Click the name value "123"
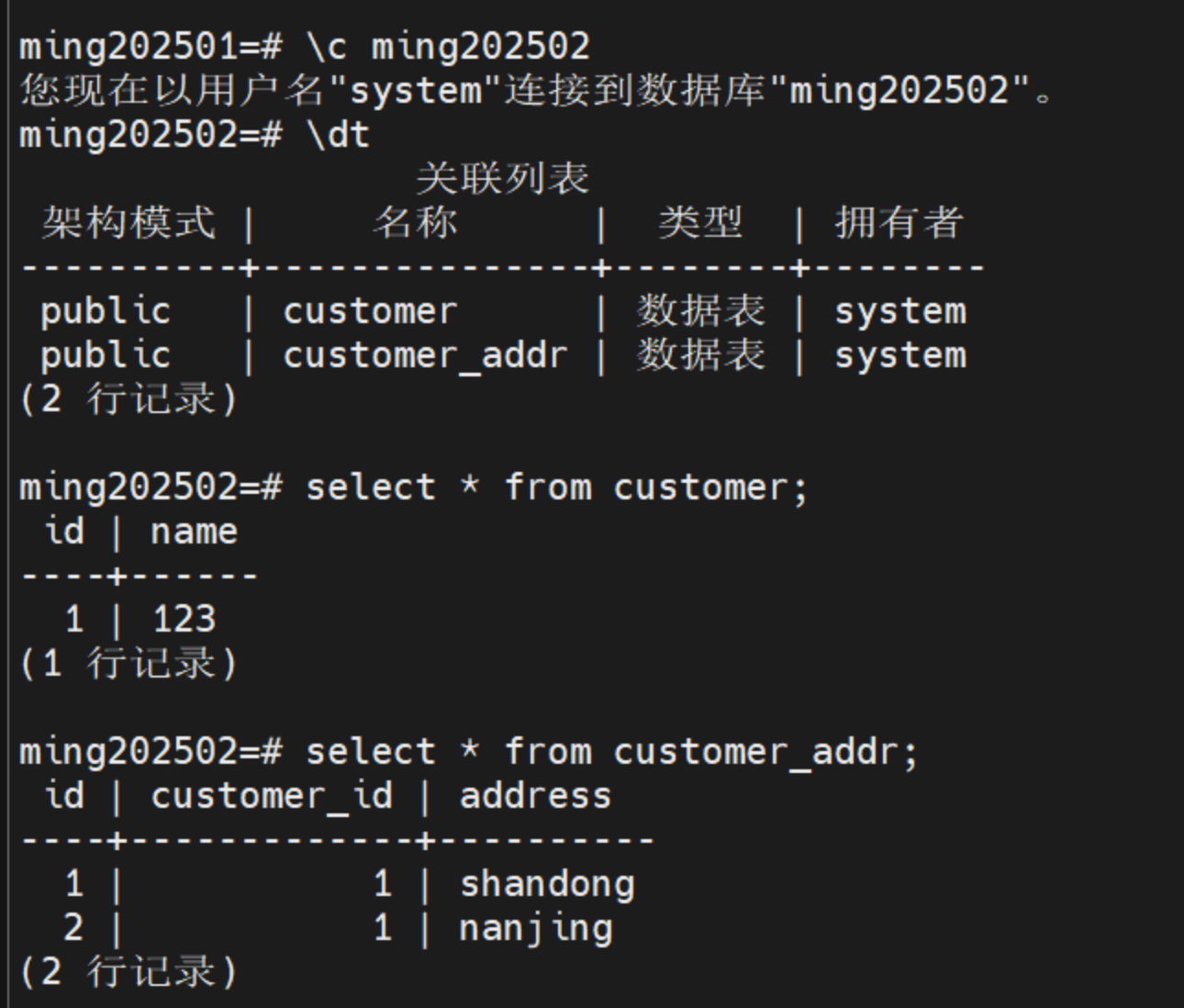Viewport: 1184px width, 1008px height. pos(184,620)
